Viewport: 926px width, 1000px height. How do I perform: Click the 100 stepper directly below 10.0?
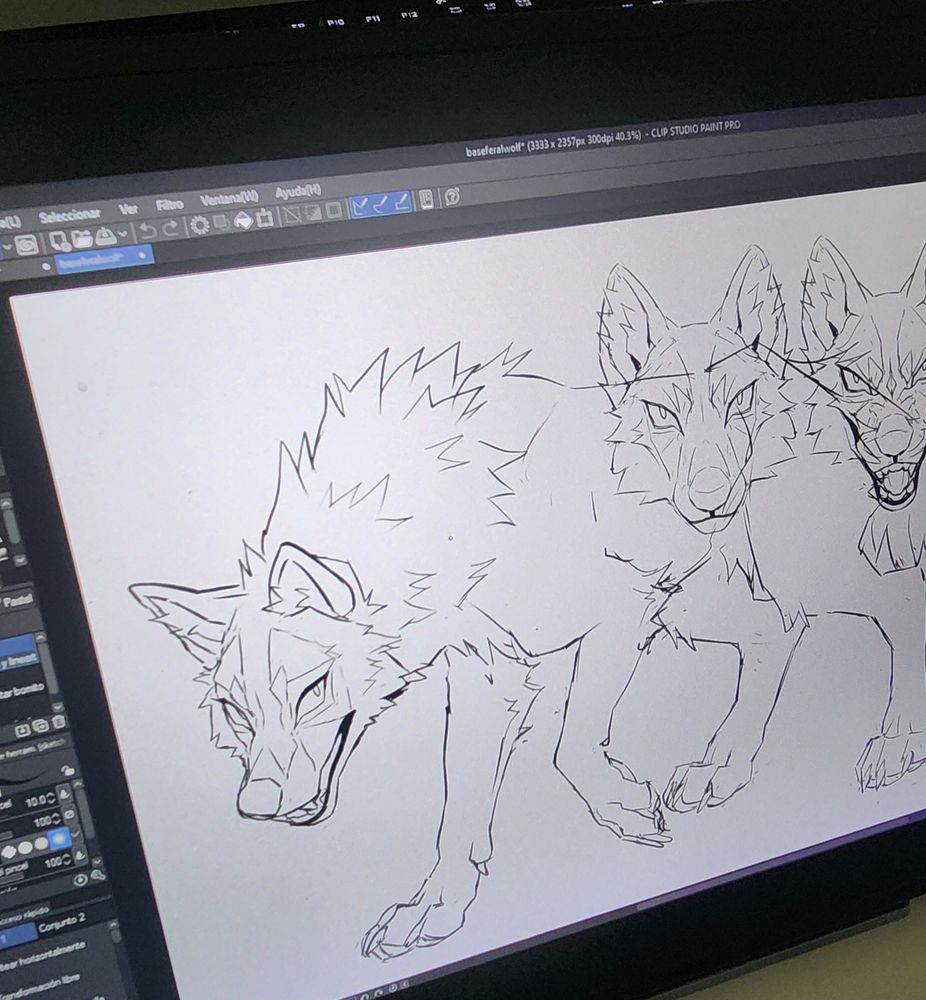[x=56, y=820]
